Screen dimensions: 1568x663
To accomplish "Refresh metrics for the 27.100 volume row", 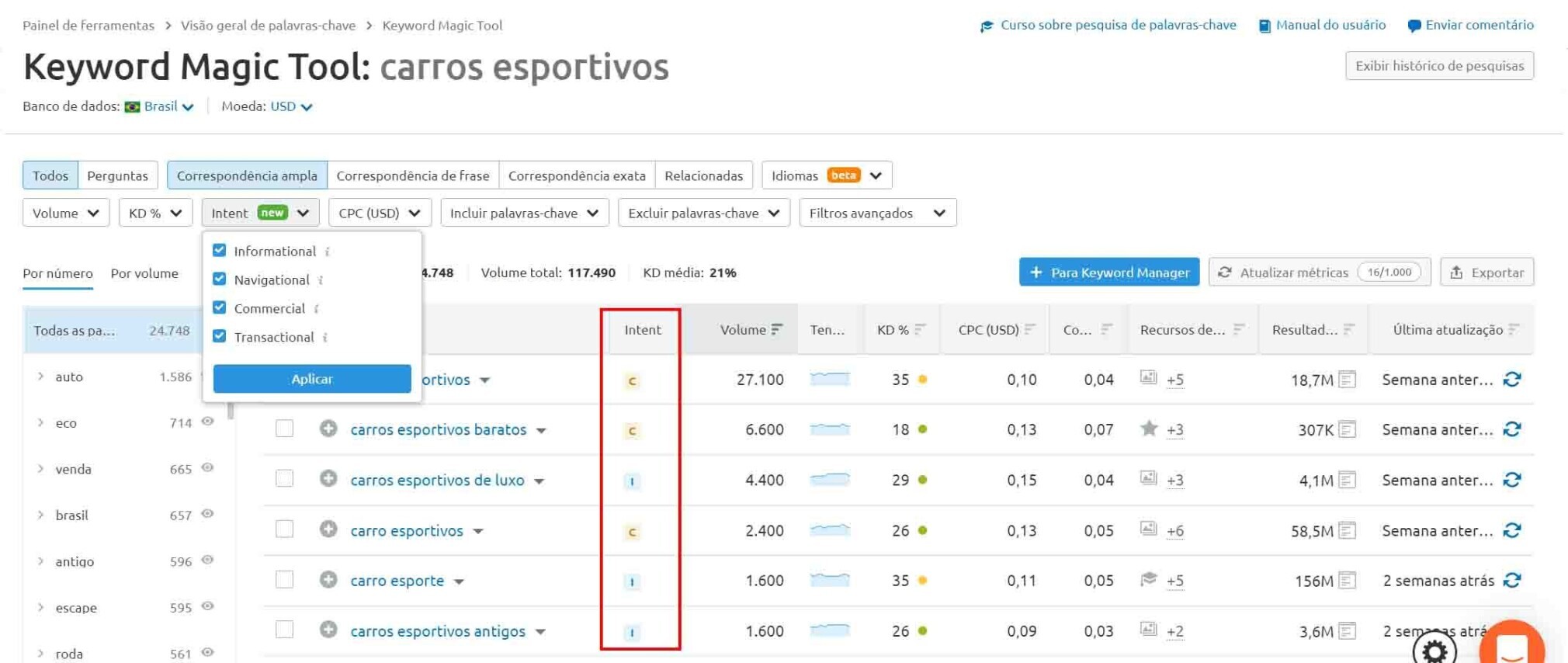I will click(1511, 380).
